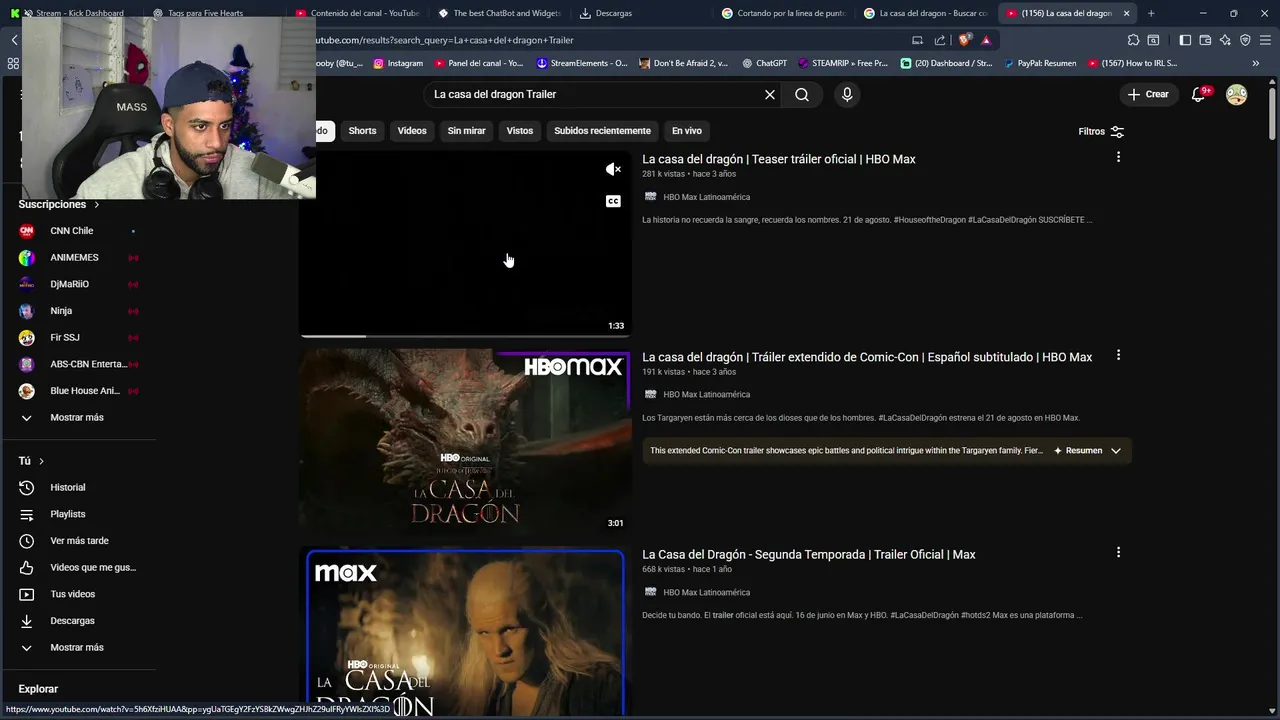The image size is (1280, 720).
Task: Open Ninja subscription channel
Action: pos(78,311)
